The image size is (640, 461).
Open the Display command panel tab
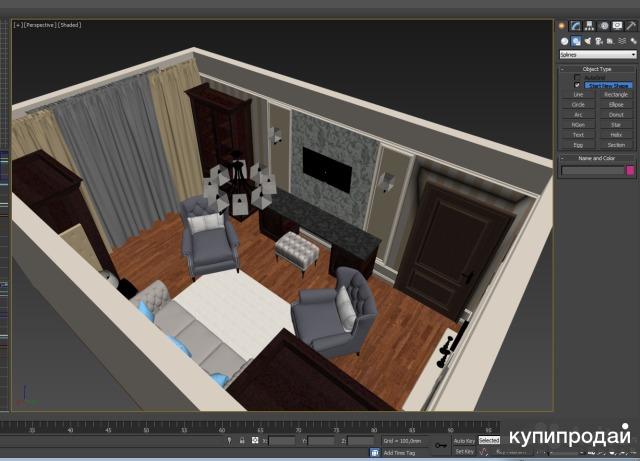point(616,25)
